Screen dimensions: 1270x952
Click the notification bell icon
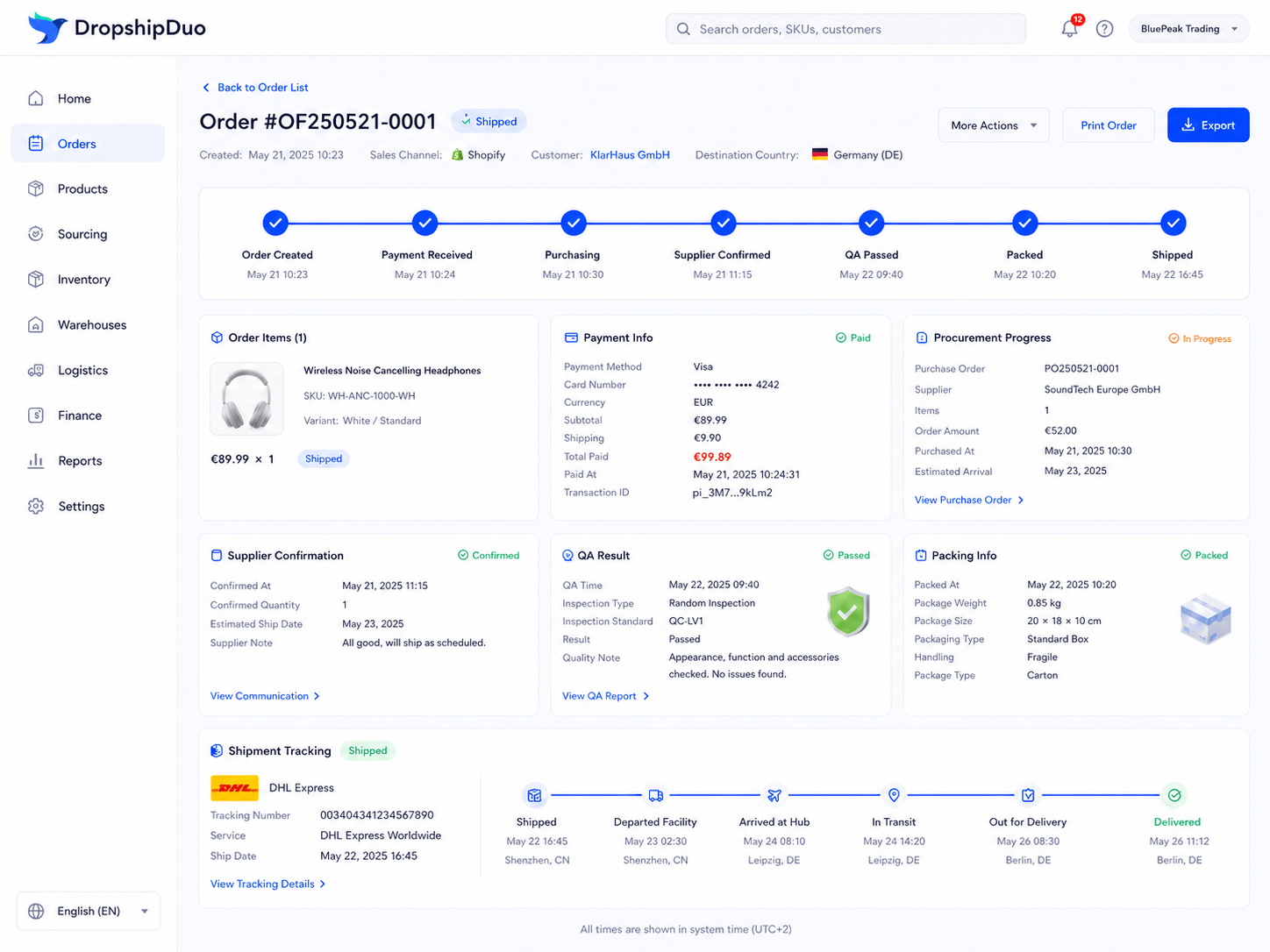[x=1069, y=29]
